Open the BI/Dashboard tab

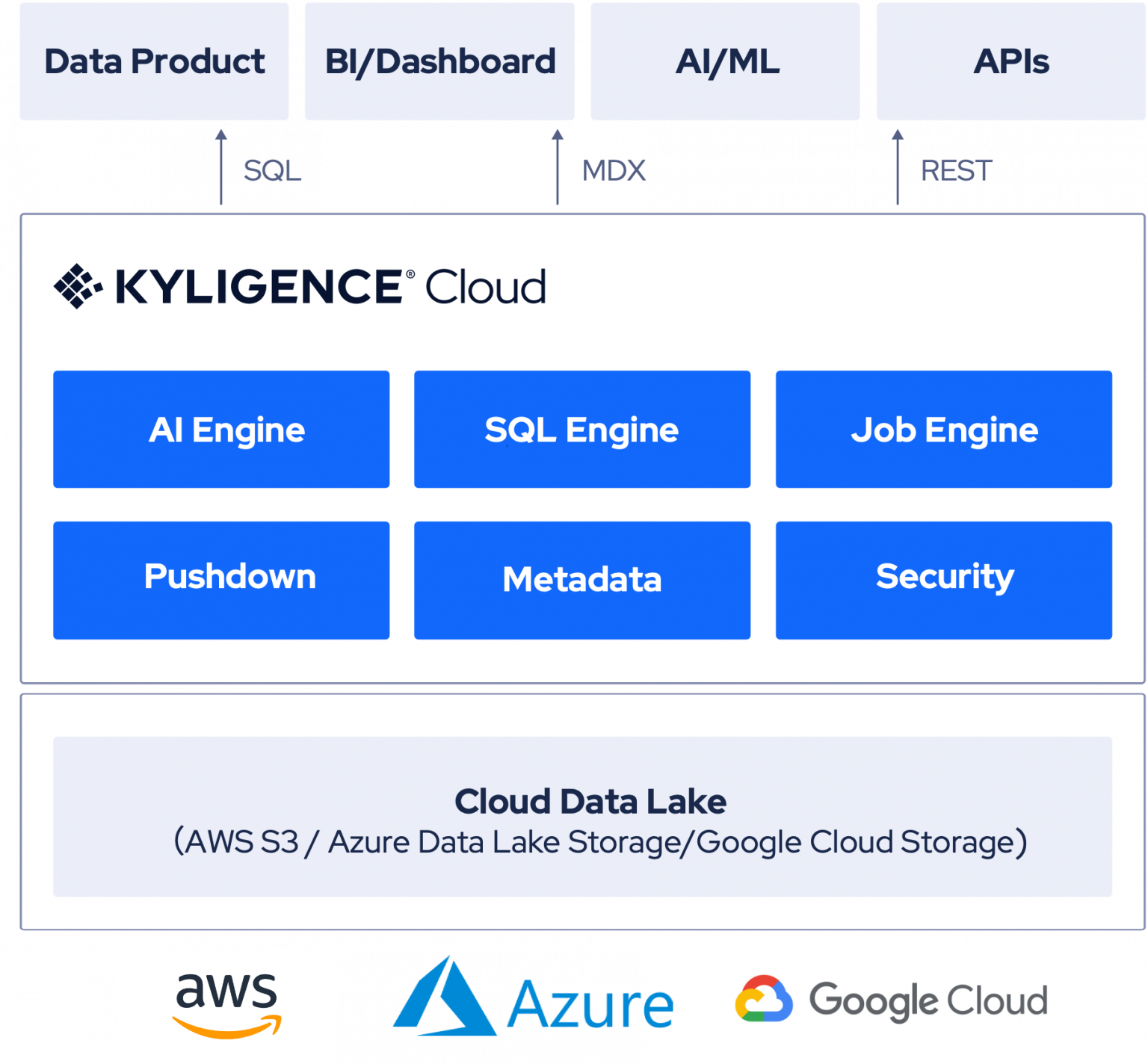(439, 61)
